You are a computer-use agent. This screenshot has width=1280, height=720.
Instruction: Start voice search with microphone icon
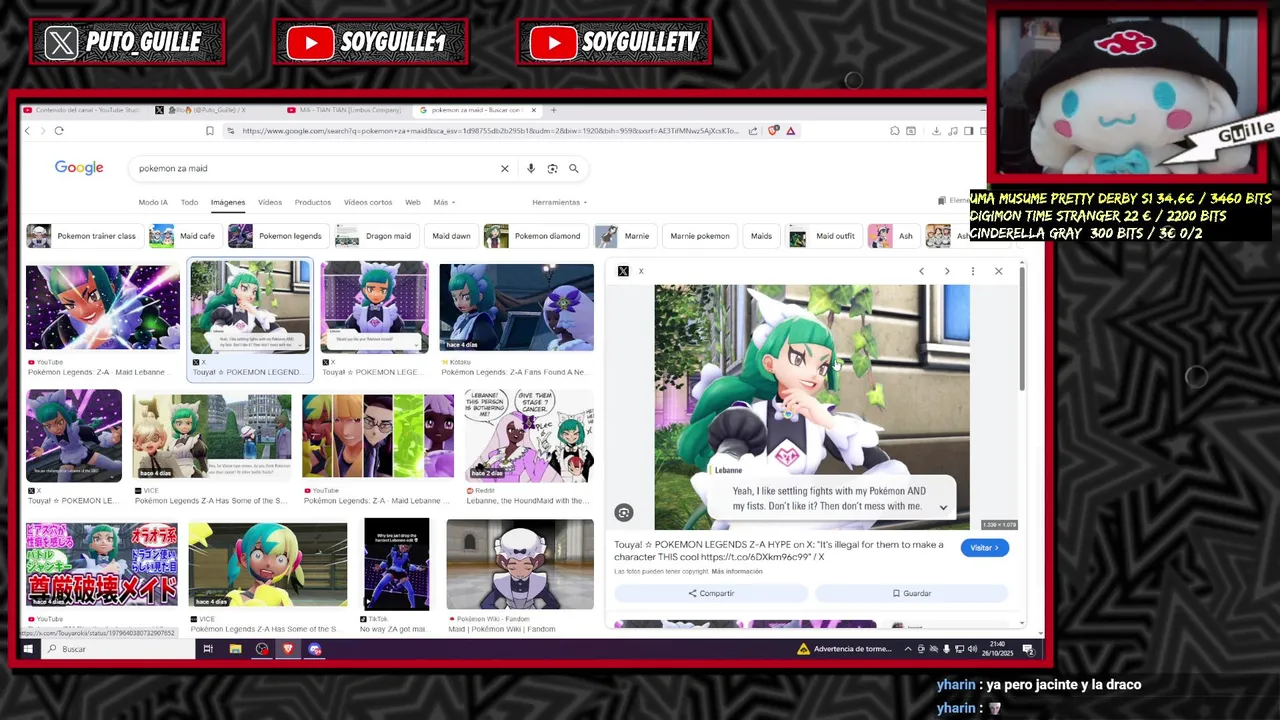coord(531,169)
